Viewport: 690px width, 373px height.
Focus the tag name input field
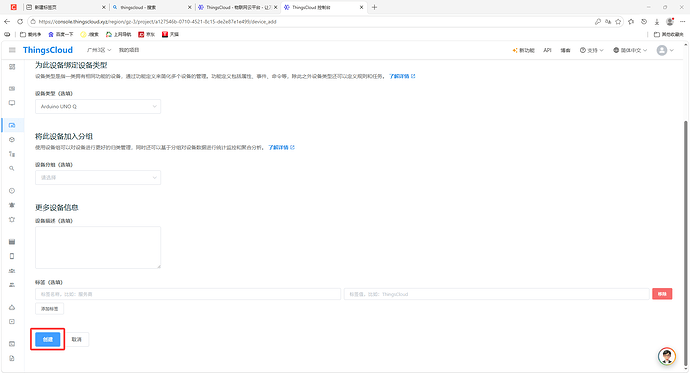pyautogui.click(x=188, y=294)
